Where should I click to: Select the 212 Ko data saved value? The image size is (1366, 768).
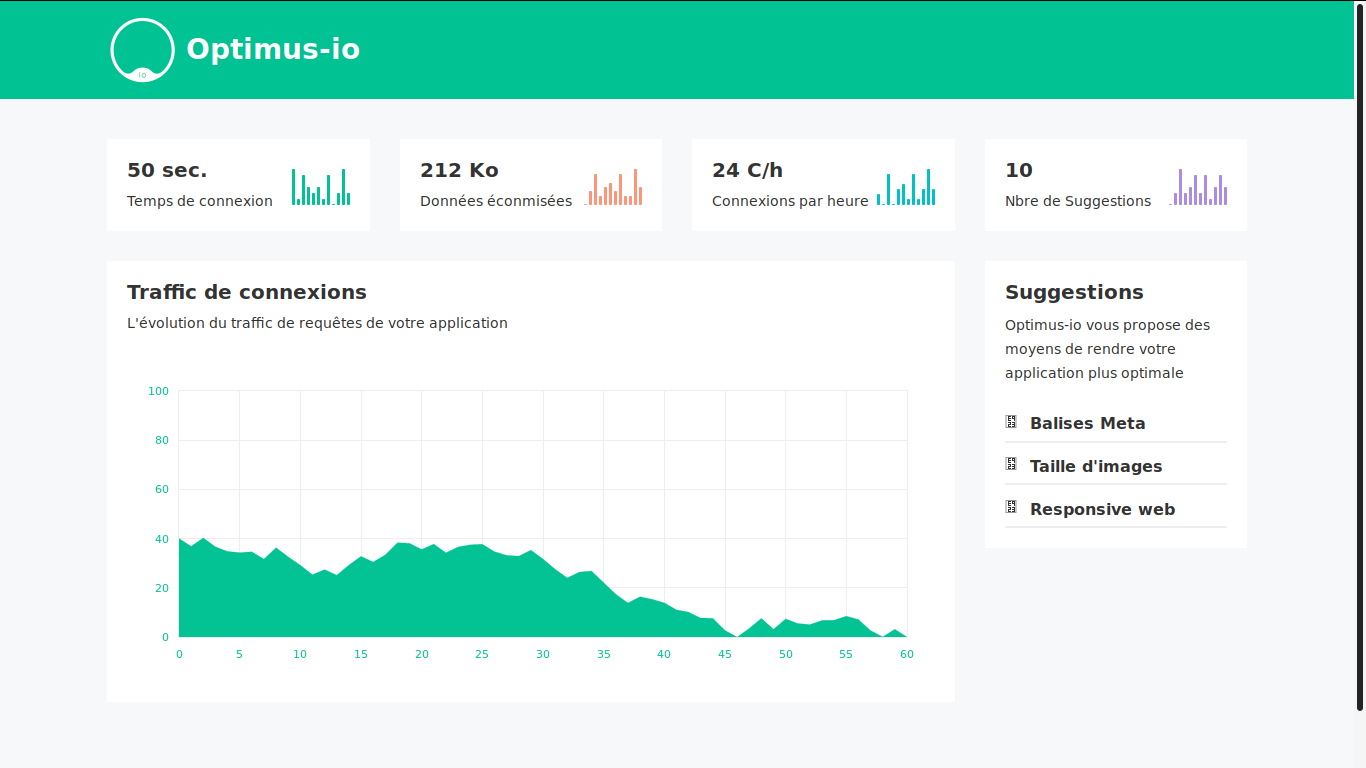[459, 170]
